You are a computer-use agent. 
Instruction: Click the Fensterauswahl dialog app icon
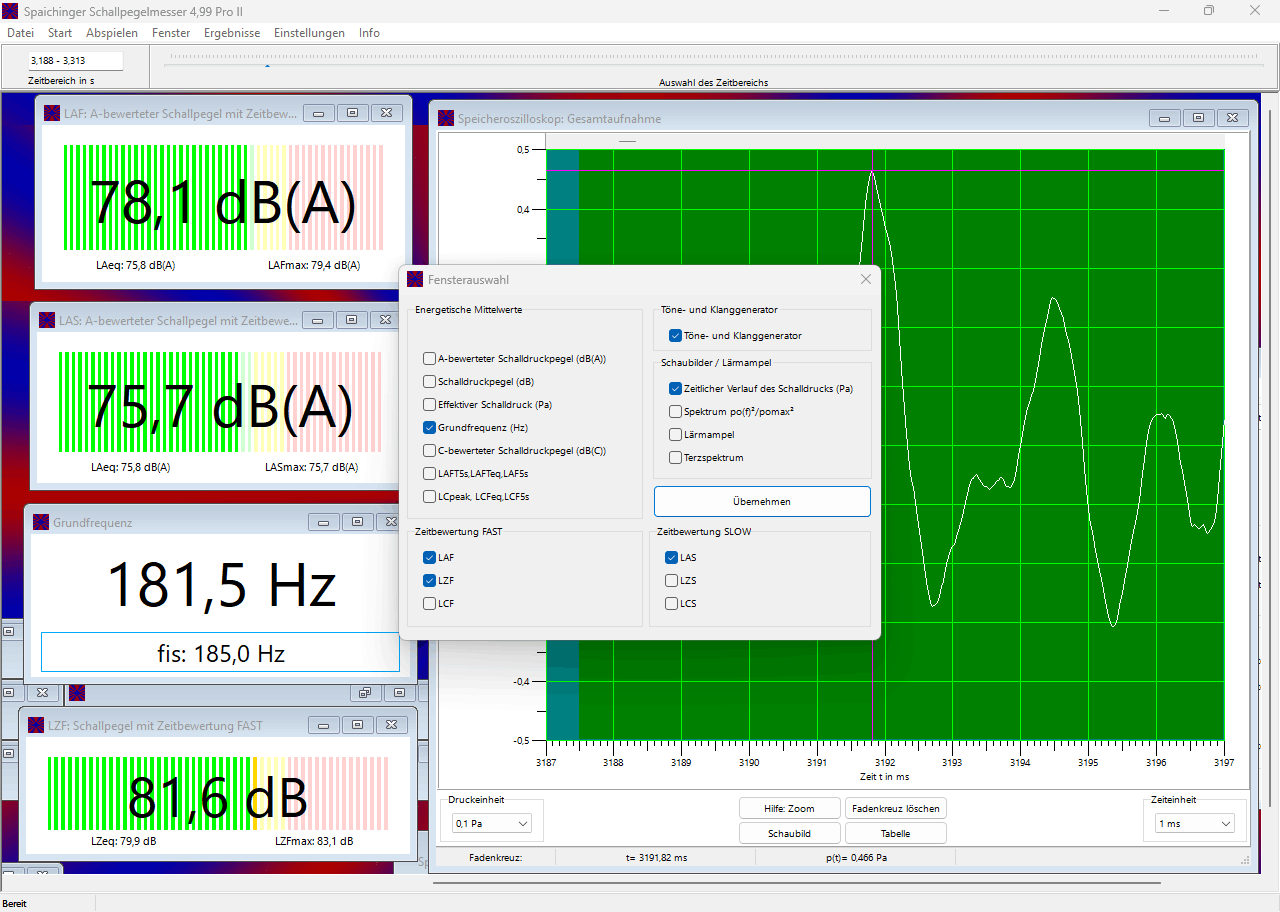[x=415, y=280]
